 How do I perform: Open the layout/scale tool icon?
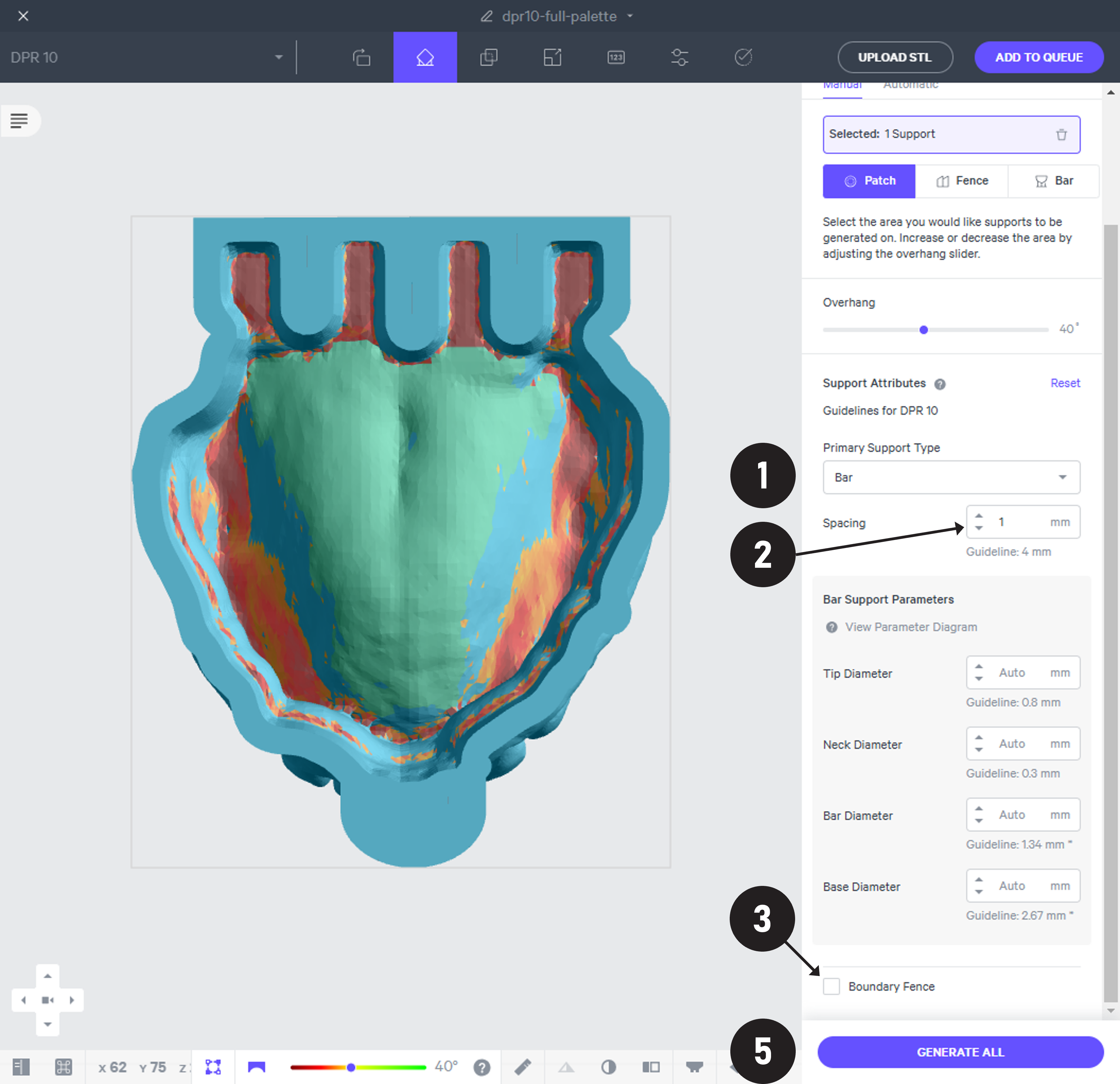click(x=552, y=57)
